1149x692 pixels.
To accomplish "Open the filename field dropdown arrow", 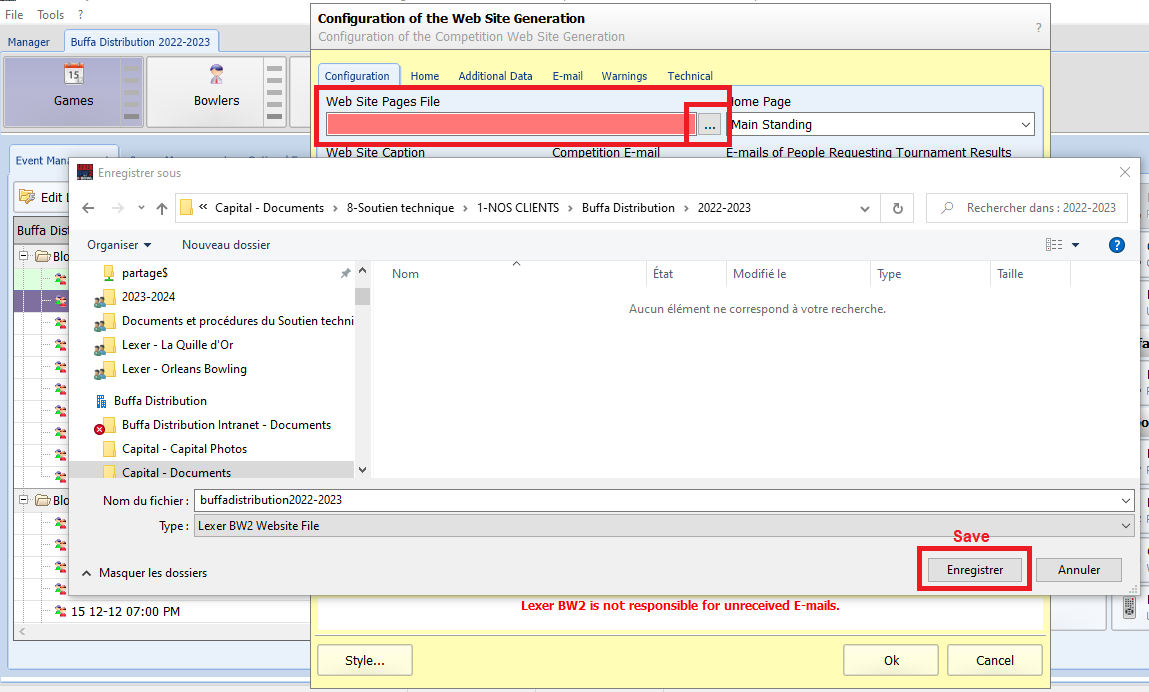I will pyautogui.click(x=1126, y=501).
